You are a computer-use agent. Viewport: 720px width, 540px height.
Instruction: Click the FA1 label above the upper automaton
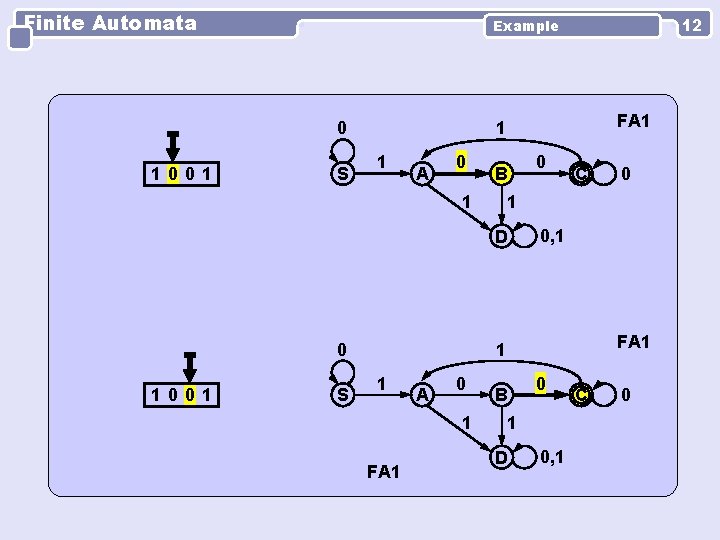coord(633,121)
